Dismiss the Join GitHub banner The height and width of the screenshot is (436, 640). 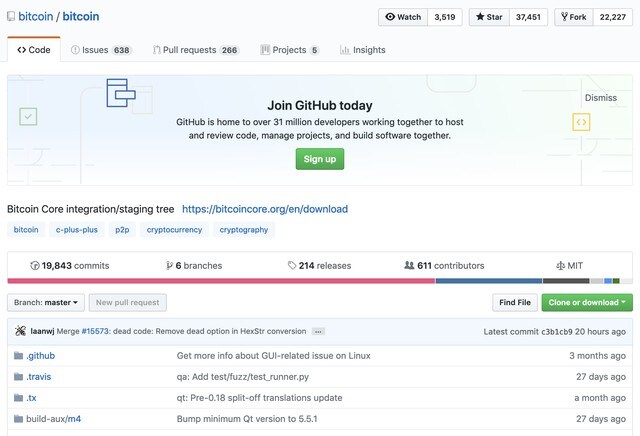pos(600,98)
